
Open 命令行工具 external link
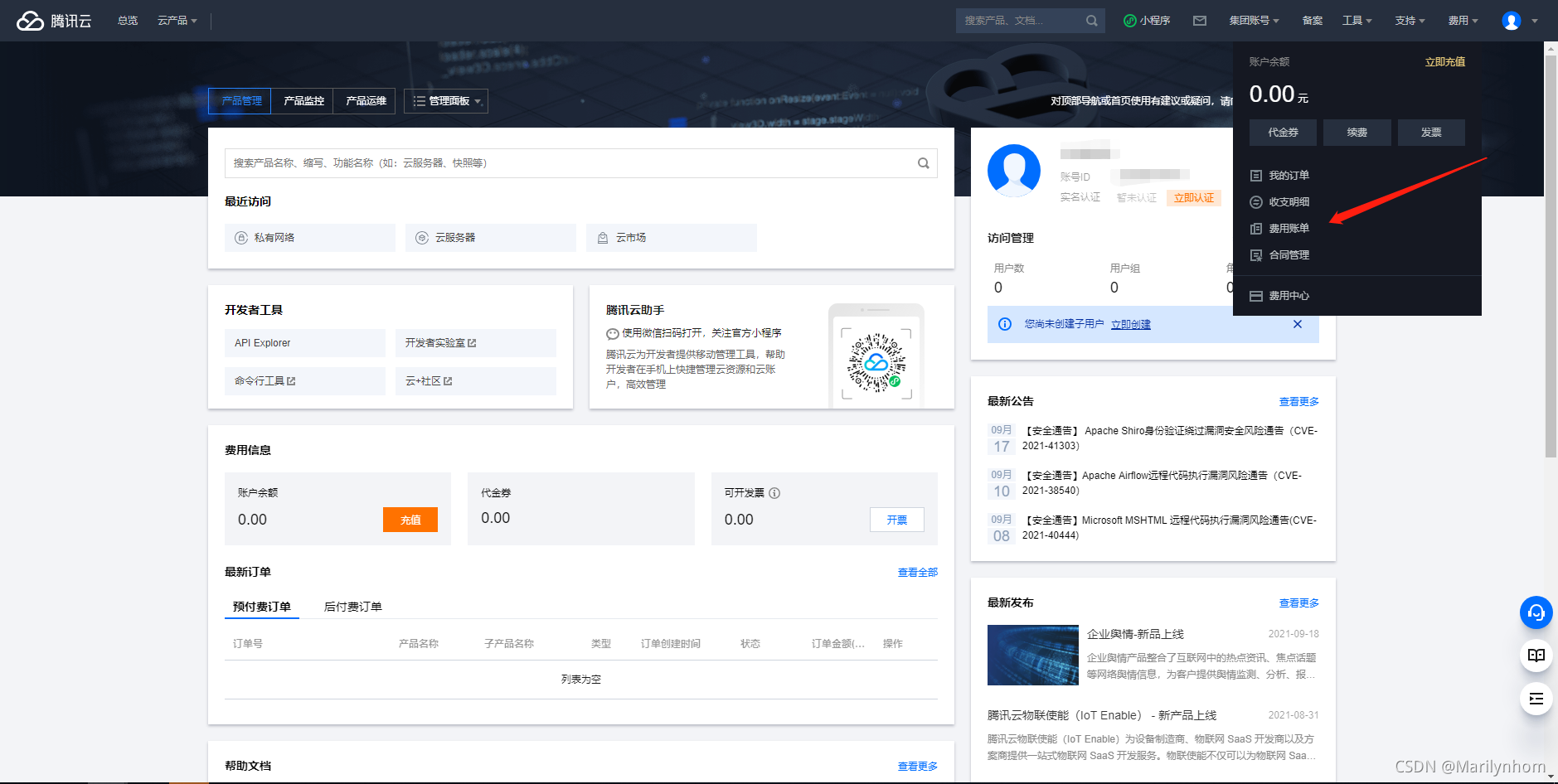pyautogui.click(x=305, y=381)
